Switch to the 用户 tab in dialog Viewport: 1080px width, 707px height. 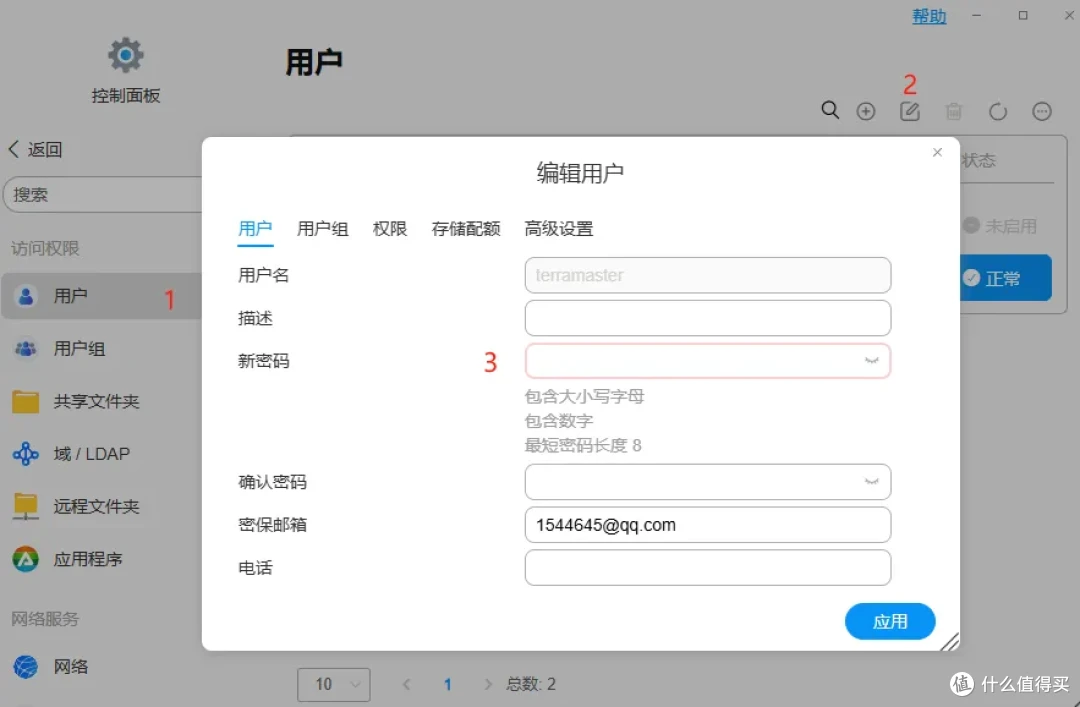pos(256,229)
